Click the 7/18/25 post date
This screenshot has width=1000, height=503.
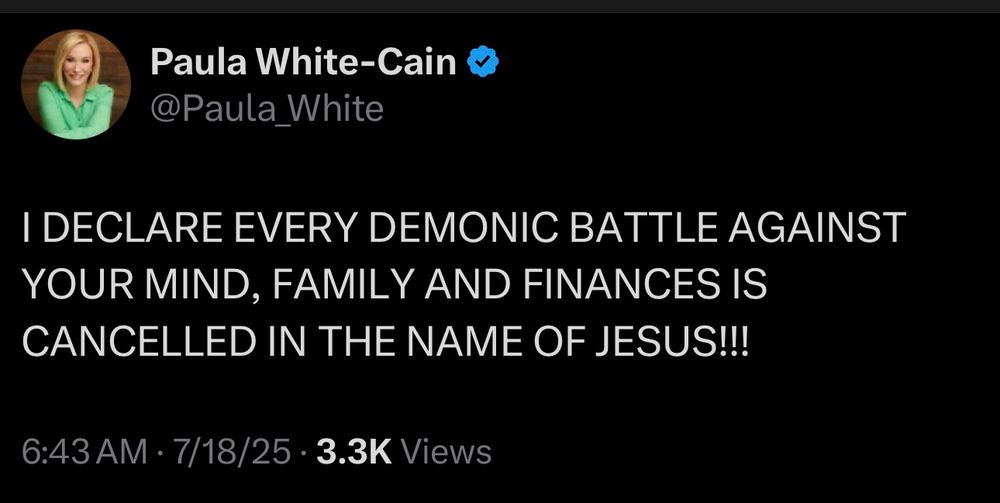coord(233,451)
